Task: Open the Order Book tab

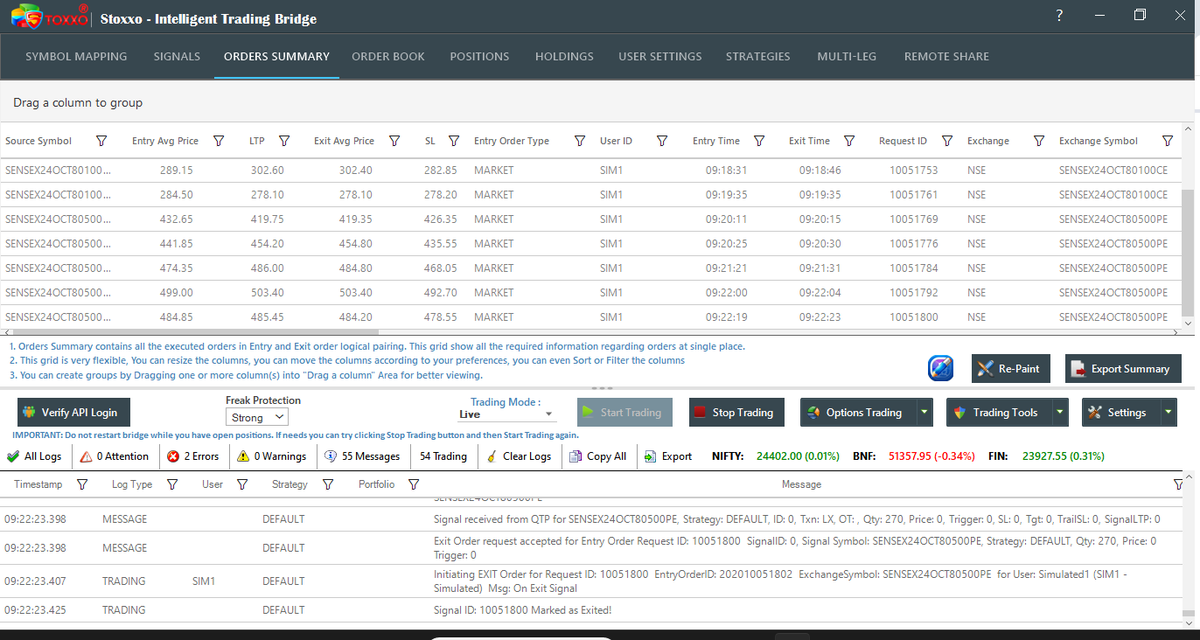Action: point(388,57)
